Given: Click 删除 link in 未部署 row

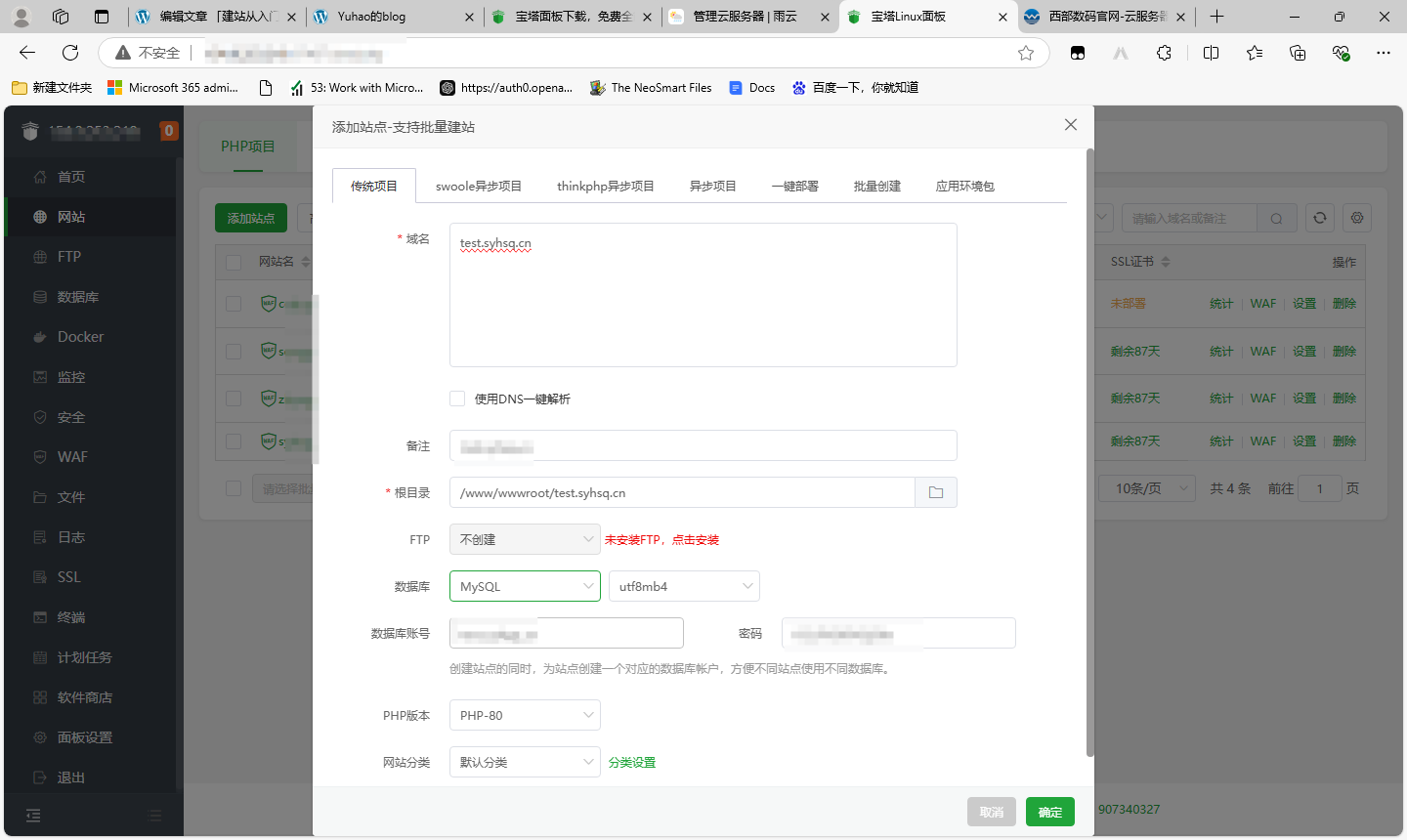Looking at the screenshot, I should point(1344,304).
